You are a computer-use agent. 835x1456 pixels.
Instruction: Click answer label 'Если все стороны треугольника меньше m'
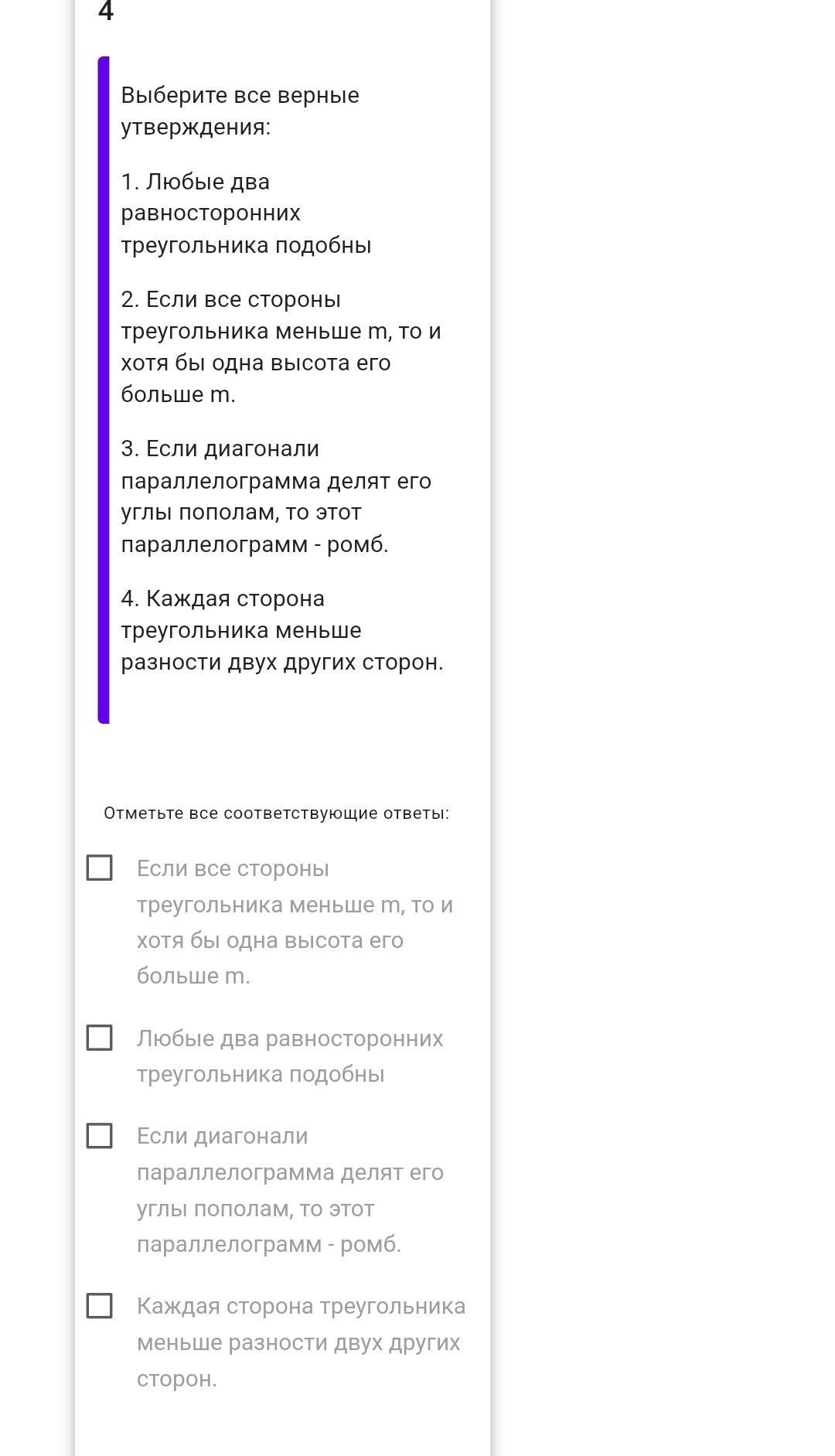(294, 922)
